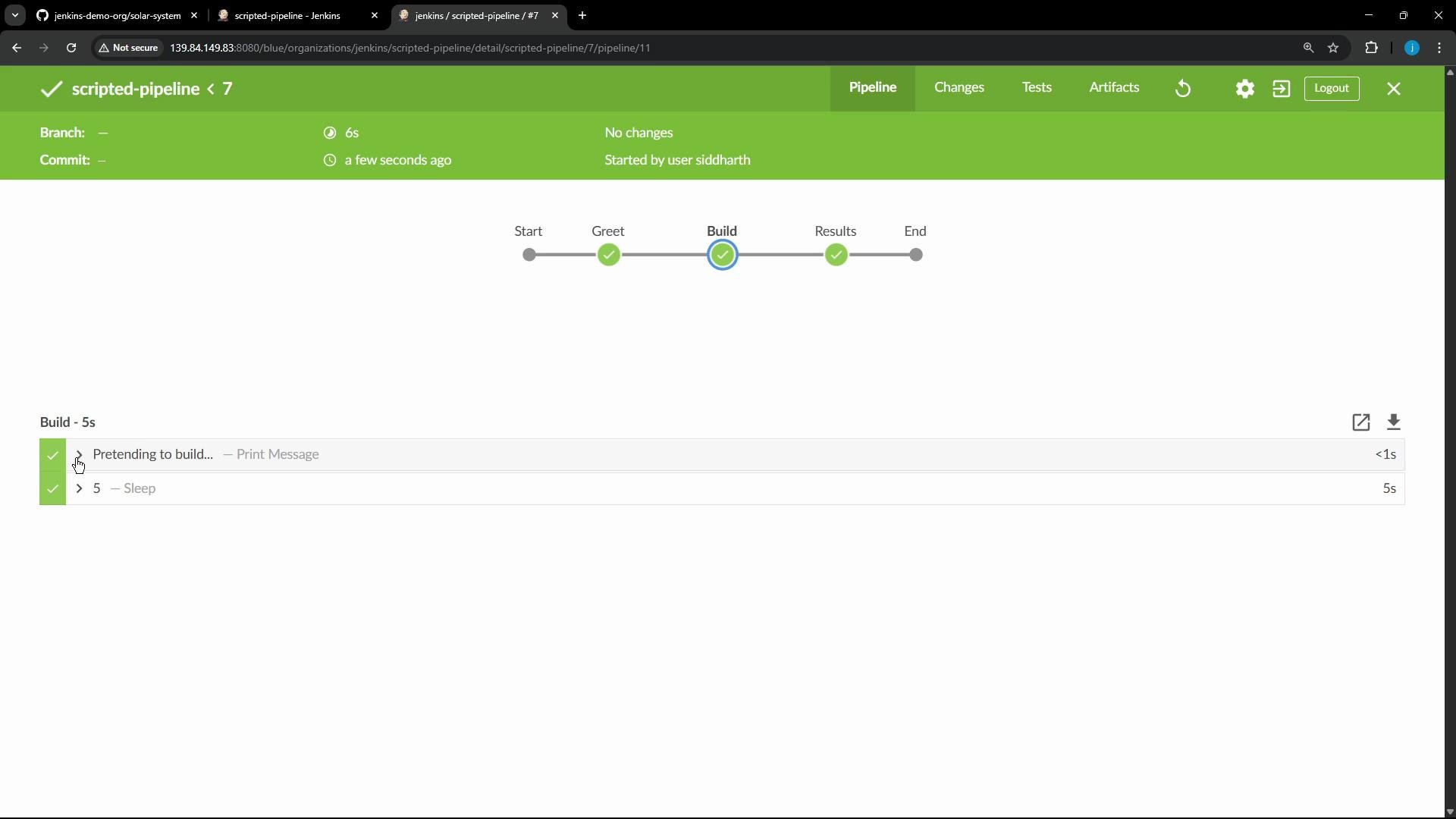Click the green check status of Print Message step

click(52, 455)
